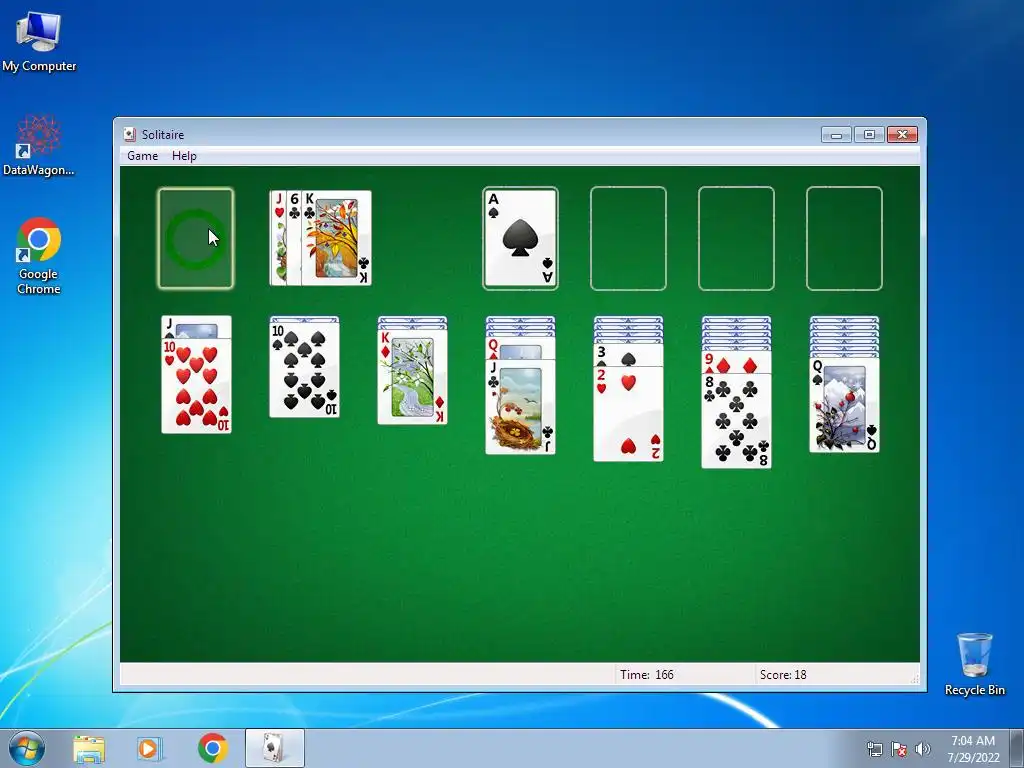Click the empty foundation slot next to Ace of spades
The image size is (1024, 768).
[628, 238]
